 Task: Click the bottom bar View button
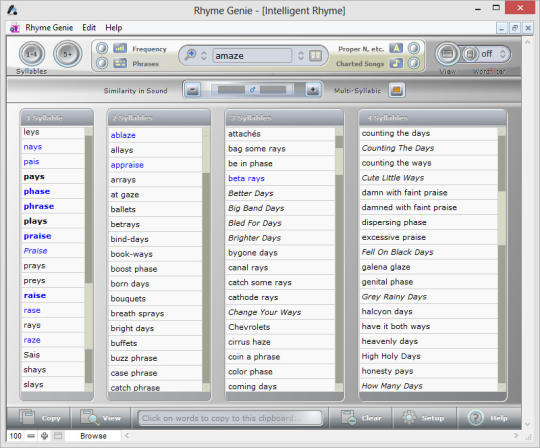(x=101, y=418)
